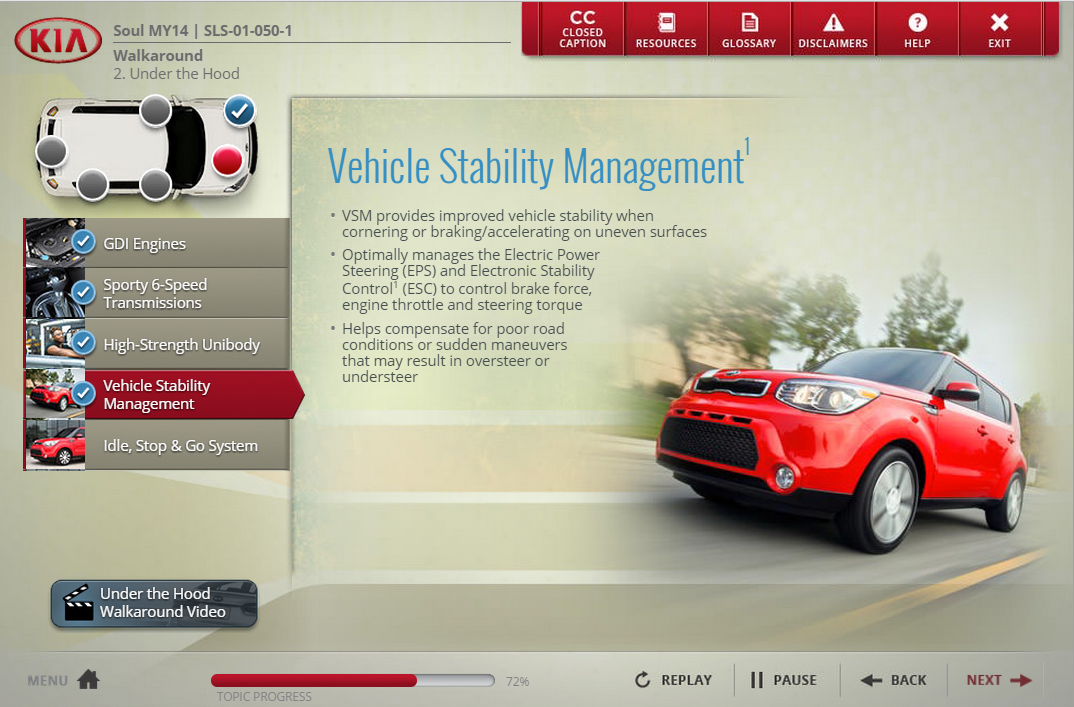Click the Vehicle Stability Management heading
This screenshot has height=707, width=1074.
538,166
